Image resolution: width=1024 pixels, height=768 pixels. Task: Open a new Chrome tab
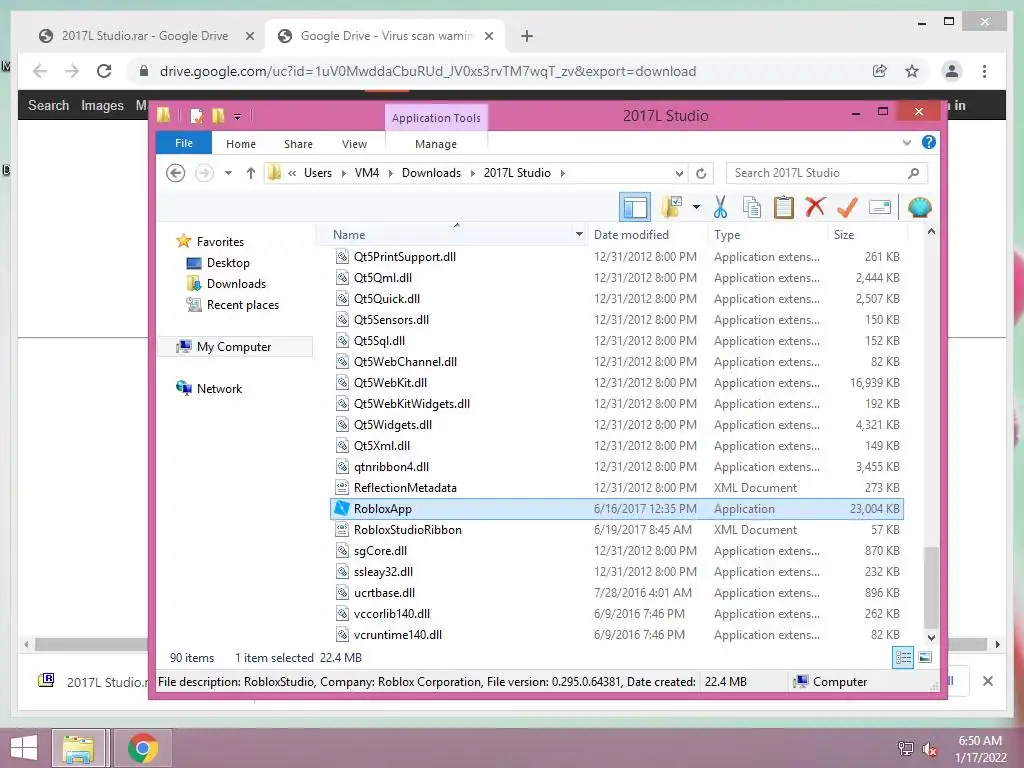pos(526,36)
